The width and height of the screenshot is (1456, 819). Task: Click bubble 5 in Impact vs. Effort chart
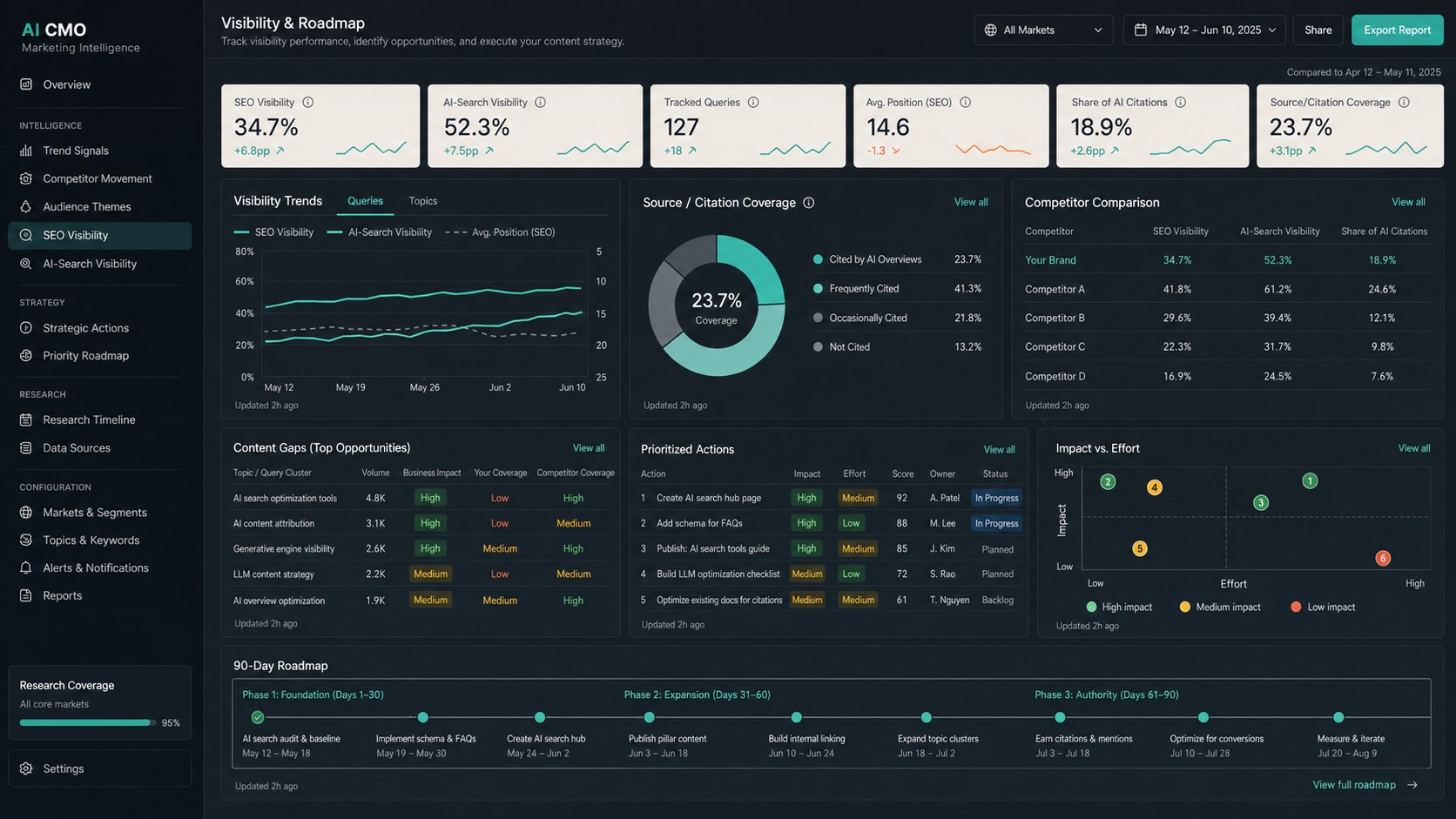[x=1140, y=548]
